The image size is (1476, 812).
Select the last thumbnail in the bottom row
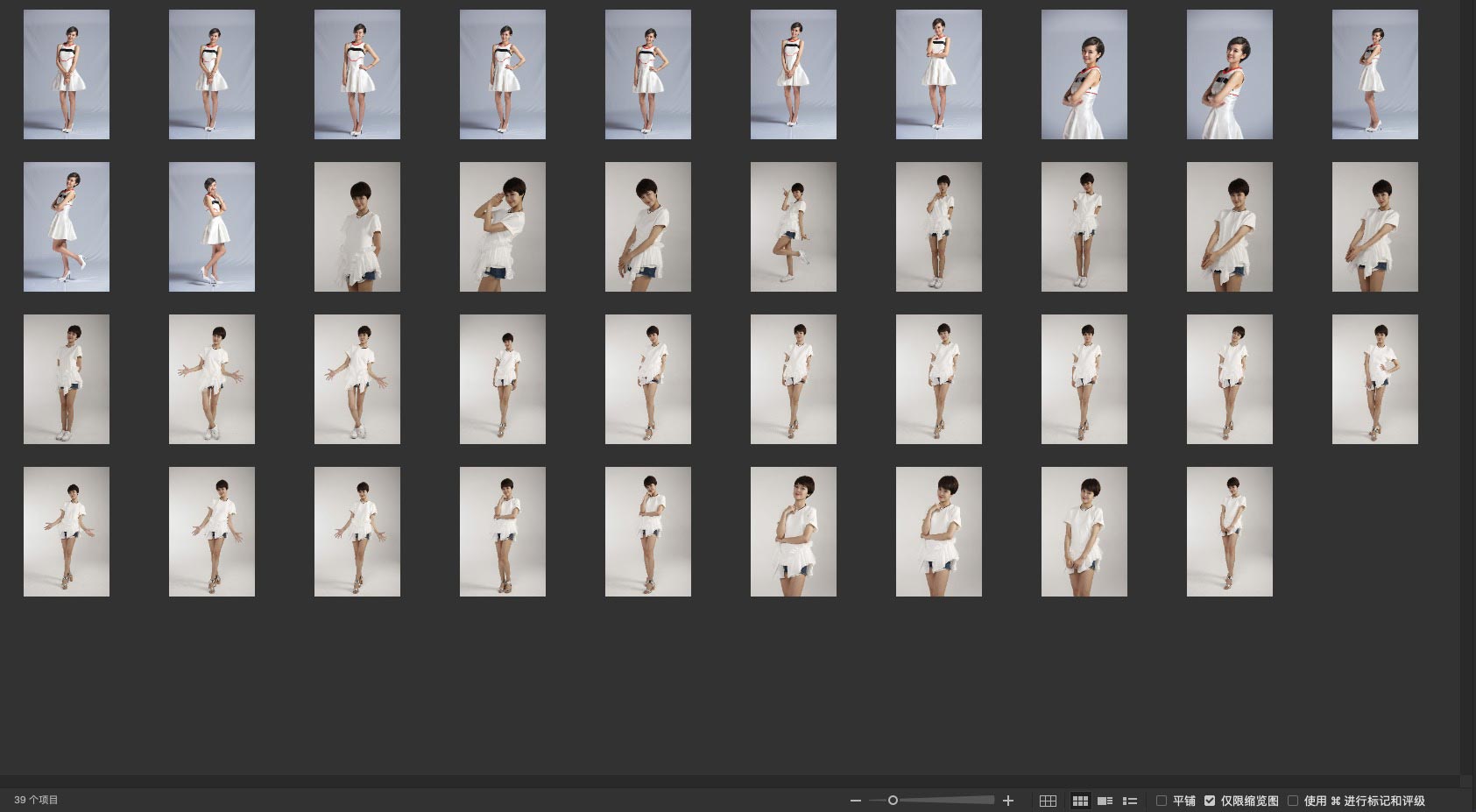point(1229,532)
